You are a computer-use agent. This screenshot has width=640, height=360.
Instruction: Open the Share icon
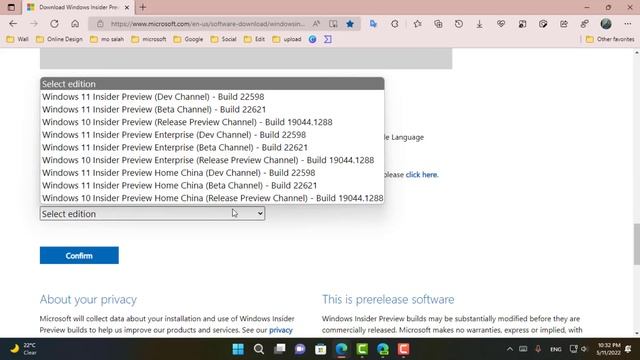[x=564, y=24]
